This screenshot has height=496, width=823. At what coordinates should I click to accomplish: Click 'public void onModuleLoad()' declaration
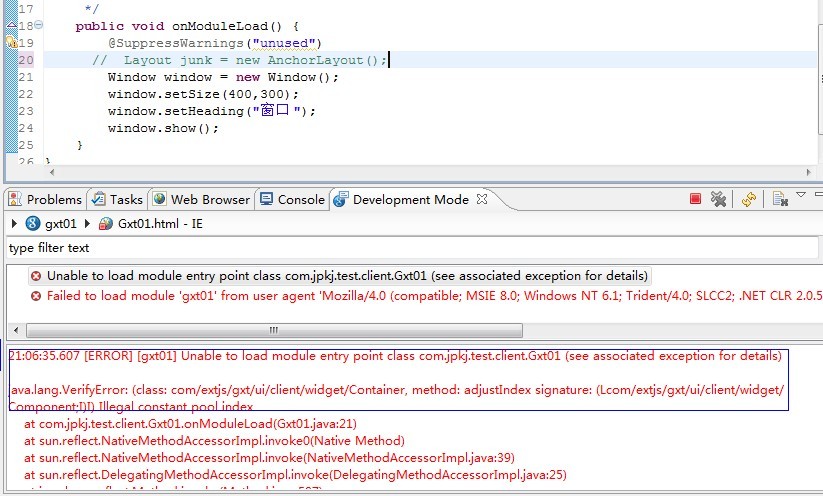[x=187, y=26]
